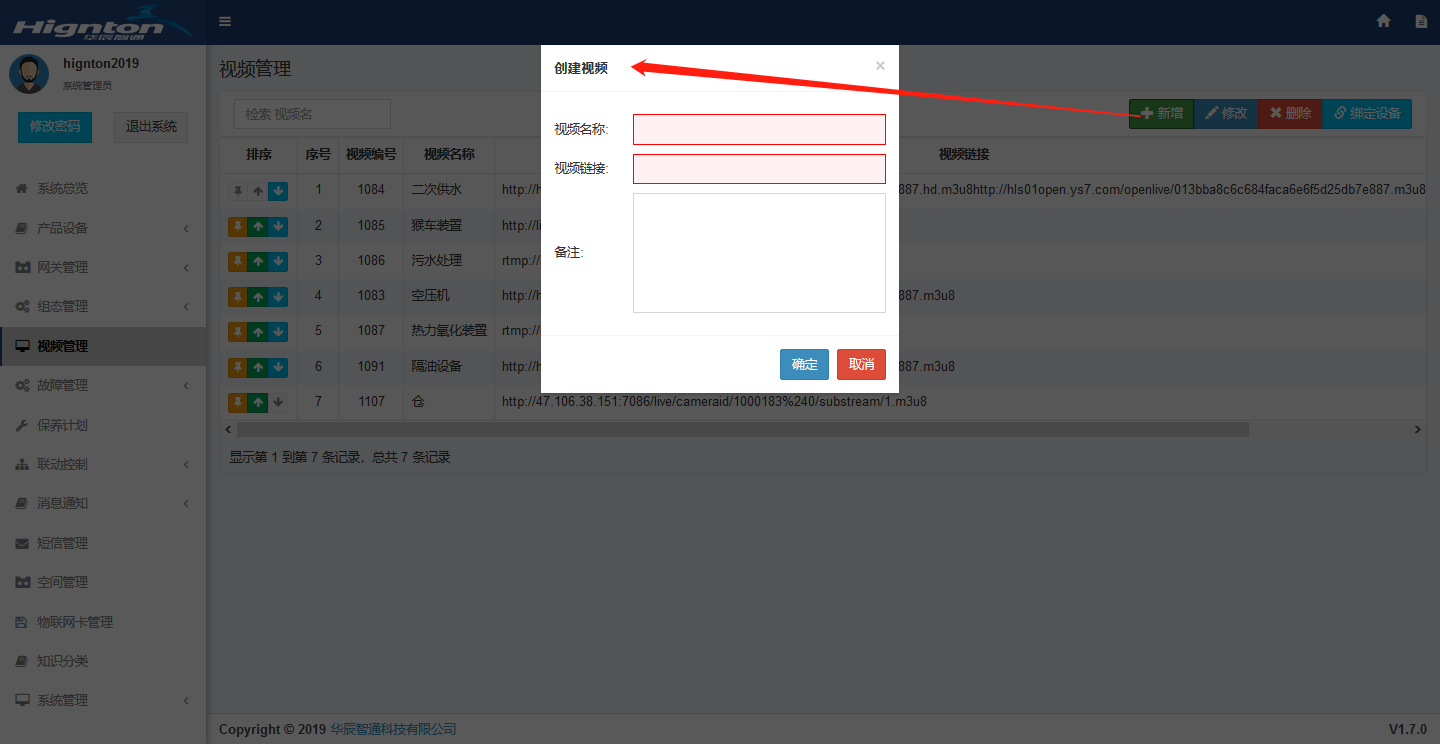Focus the 视频链接 input field
Image resolution: width=1440 pixels, height=744 pixels.
tap(759, 169)
